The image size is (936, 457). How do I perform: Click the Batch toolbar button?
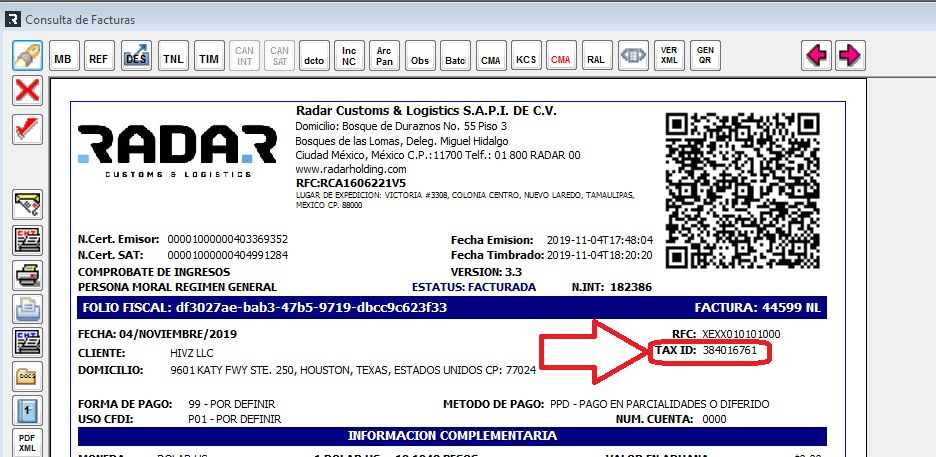[455, 55]
